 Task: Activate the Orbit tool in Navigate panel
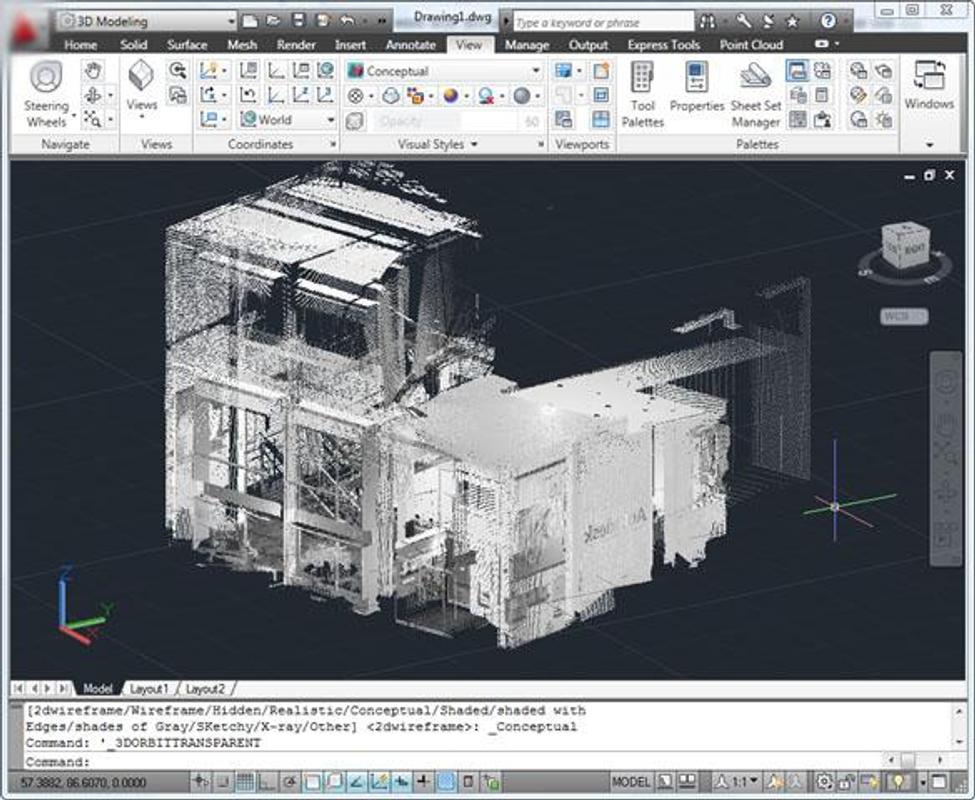pyautogui.click(x=93, y=95)
